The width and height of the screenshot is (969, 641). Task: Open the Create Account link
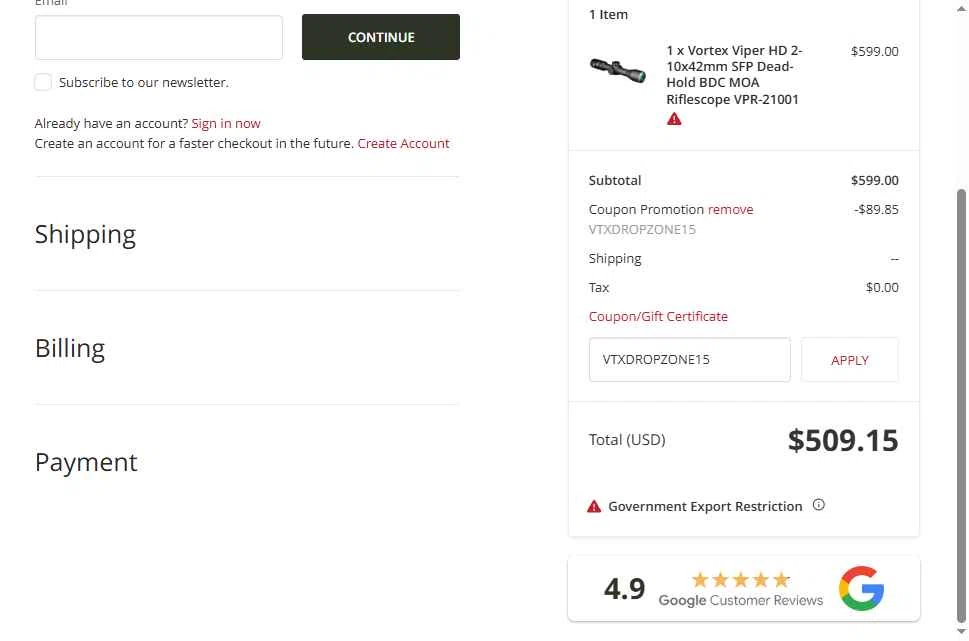[x=403, y=143]
